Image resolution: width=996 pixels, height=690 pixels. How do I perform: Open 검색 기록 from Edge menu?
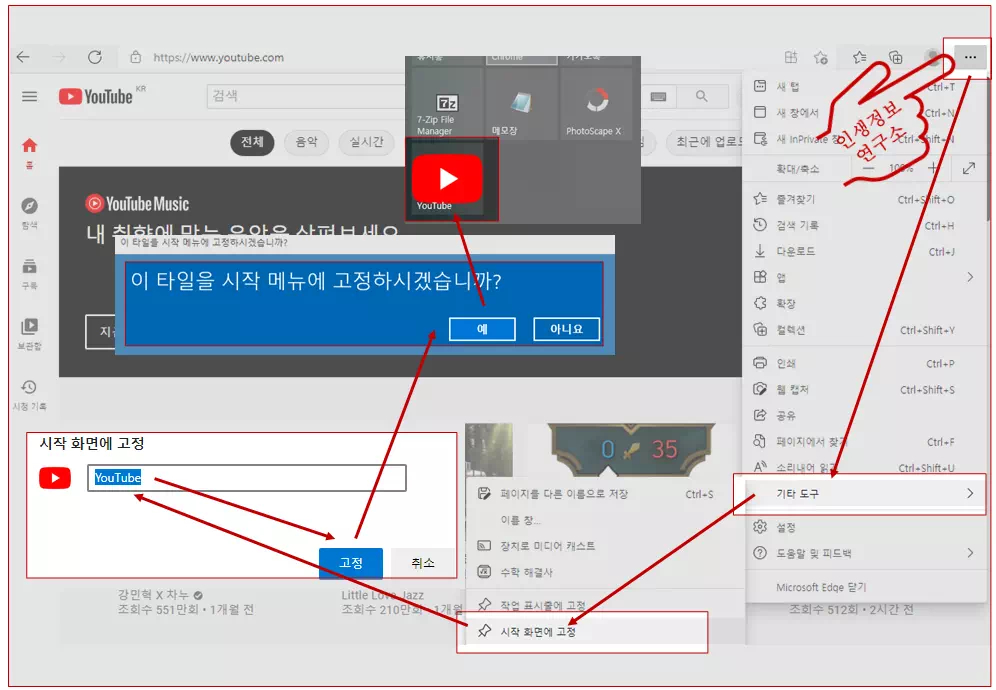pyautogui.click(x=865, y=226)
